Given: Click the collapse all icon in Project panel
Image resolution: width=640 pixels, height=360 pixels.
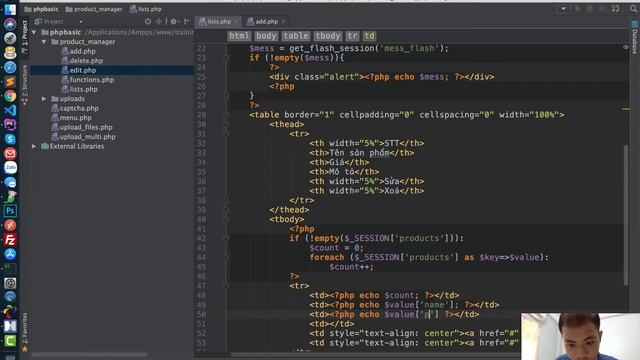Looking at the screenshot, I should pyautogui.click(x=159, y=21).
